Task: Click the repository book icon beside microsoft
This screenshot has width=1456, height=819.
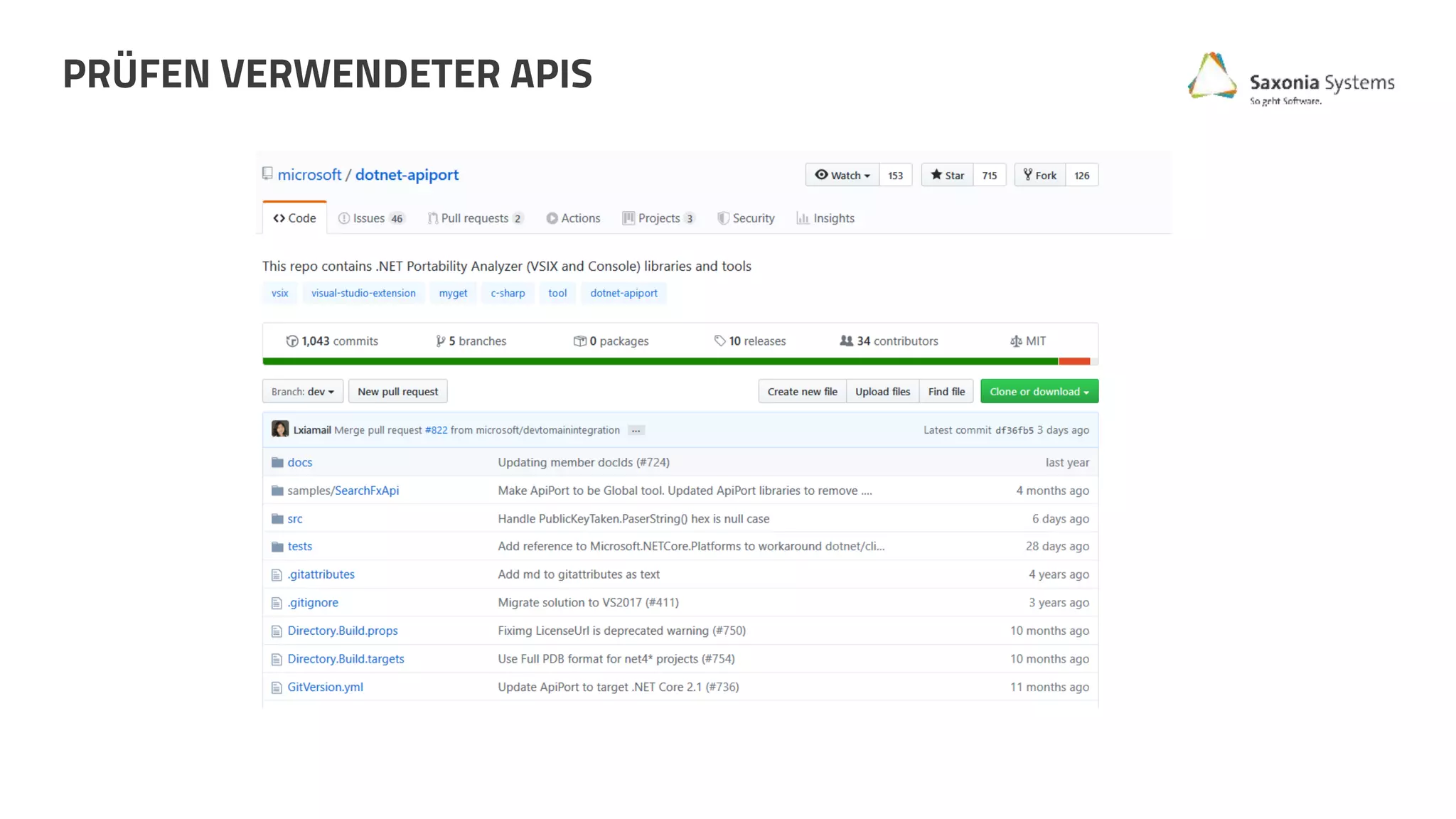Action: 267,173
